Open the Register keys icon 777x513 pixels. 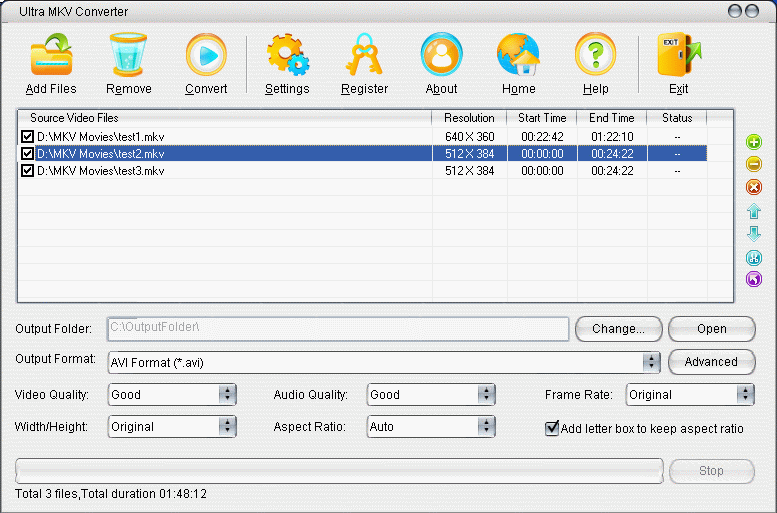pos(364,64)
